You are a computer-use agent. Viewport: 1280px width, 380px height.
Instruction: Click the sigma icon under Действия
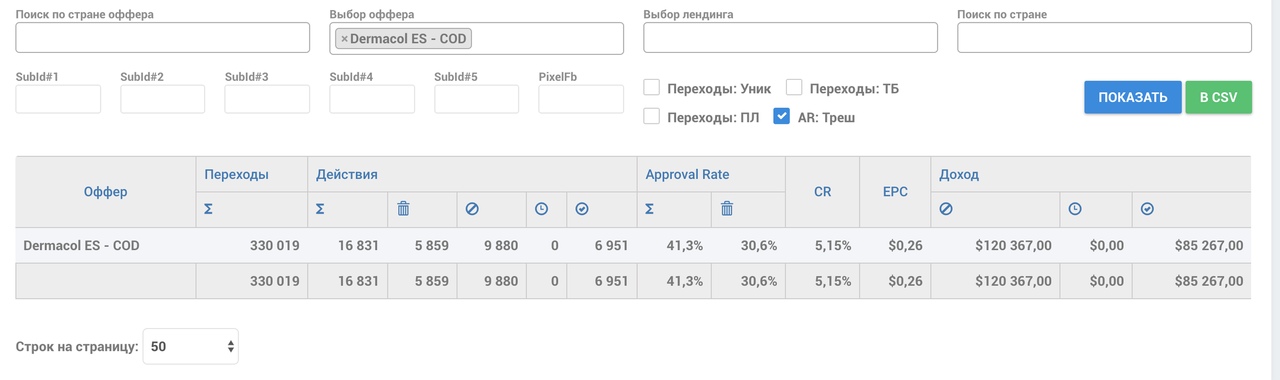(321, 209)
